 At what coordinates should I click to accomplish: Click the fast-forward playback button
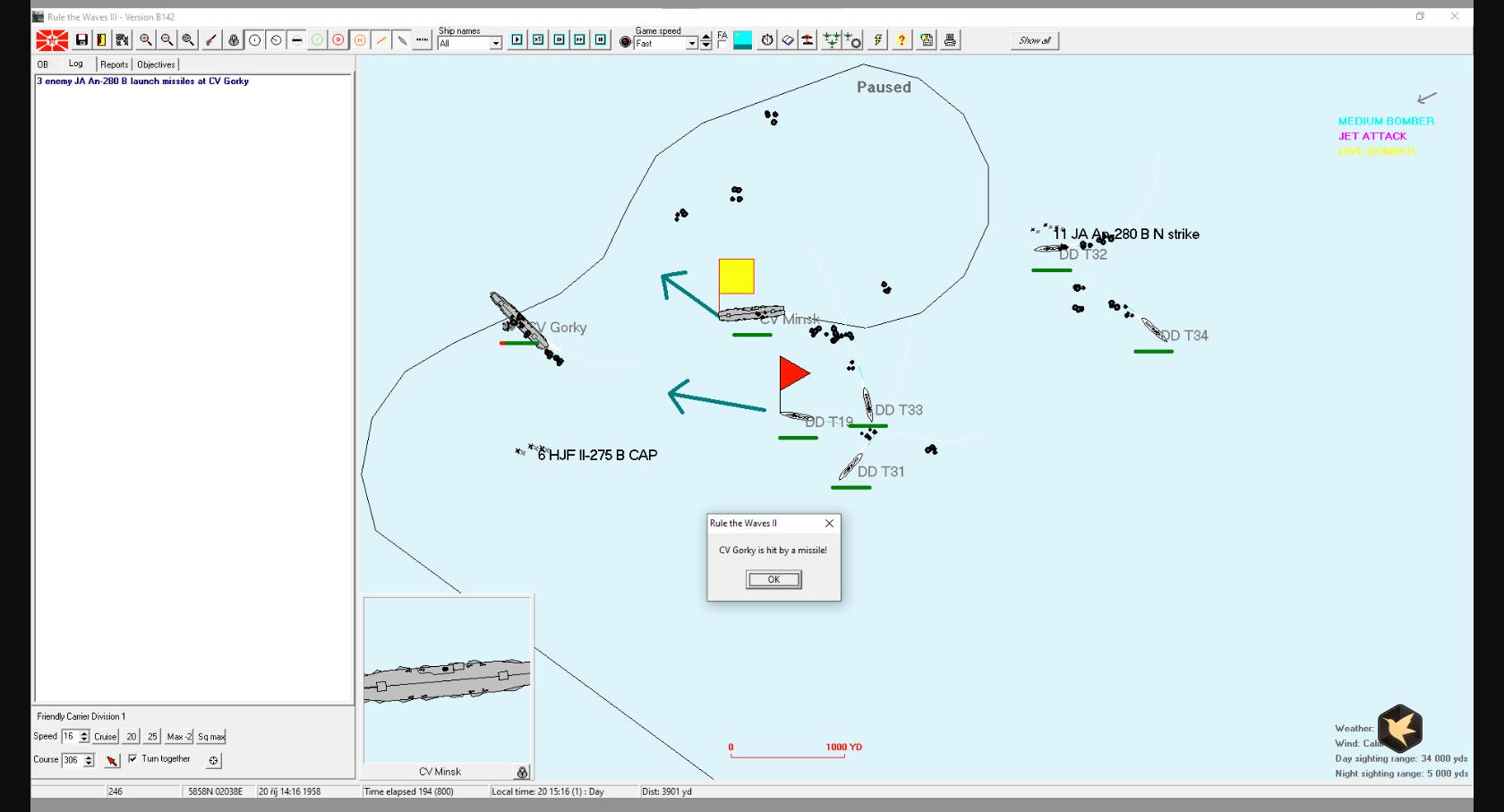click(x=580, y=40)
